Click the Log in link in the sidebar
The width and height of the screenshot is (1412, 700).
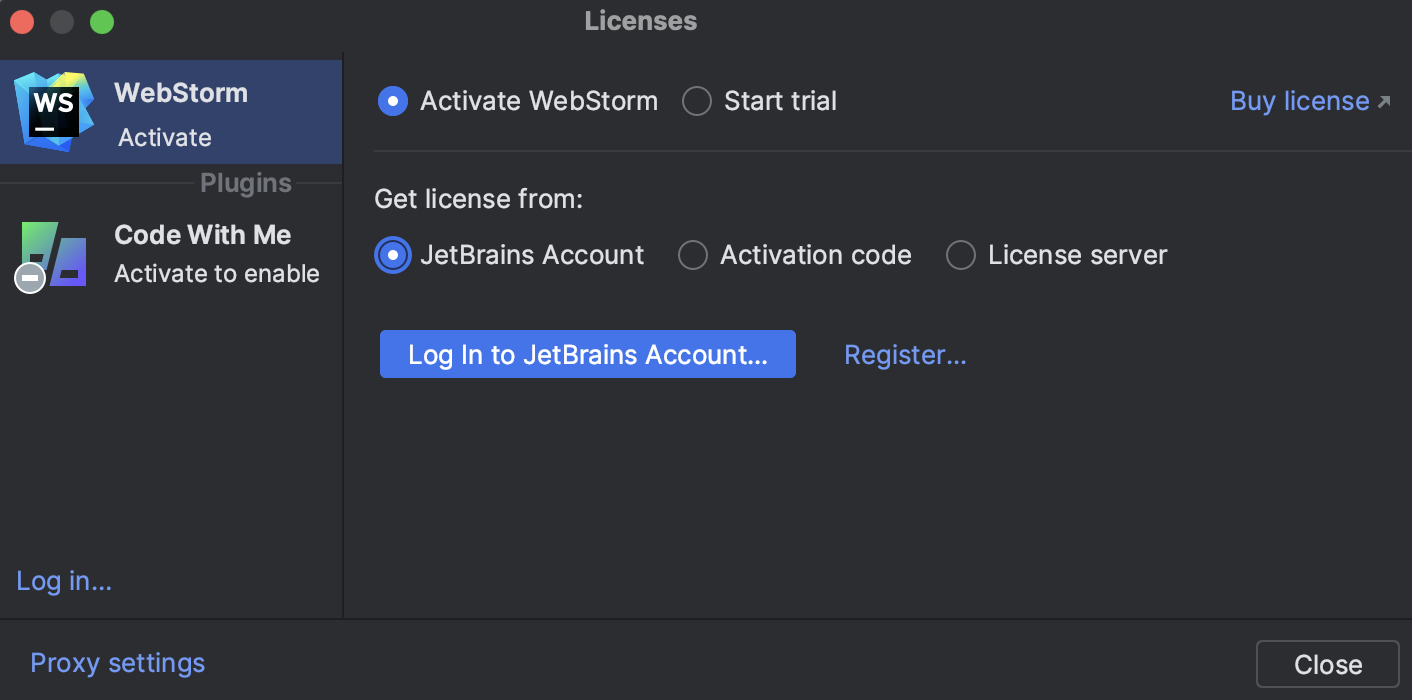point(63,581)
